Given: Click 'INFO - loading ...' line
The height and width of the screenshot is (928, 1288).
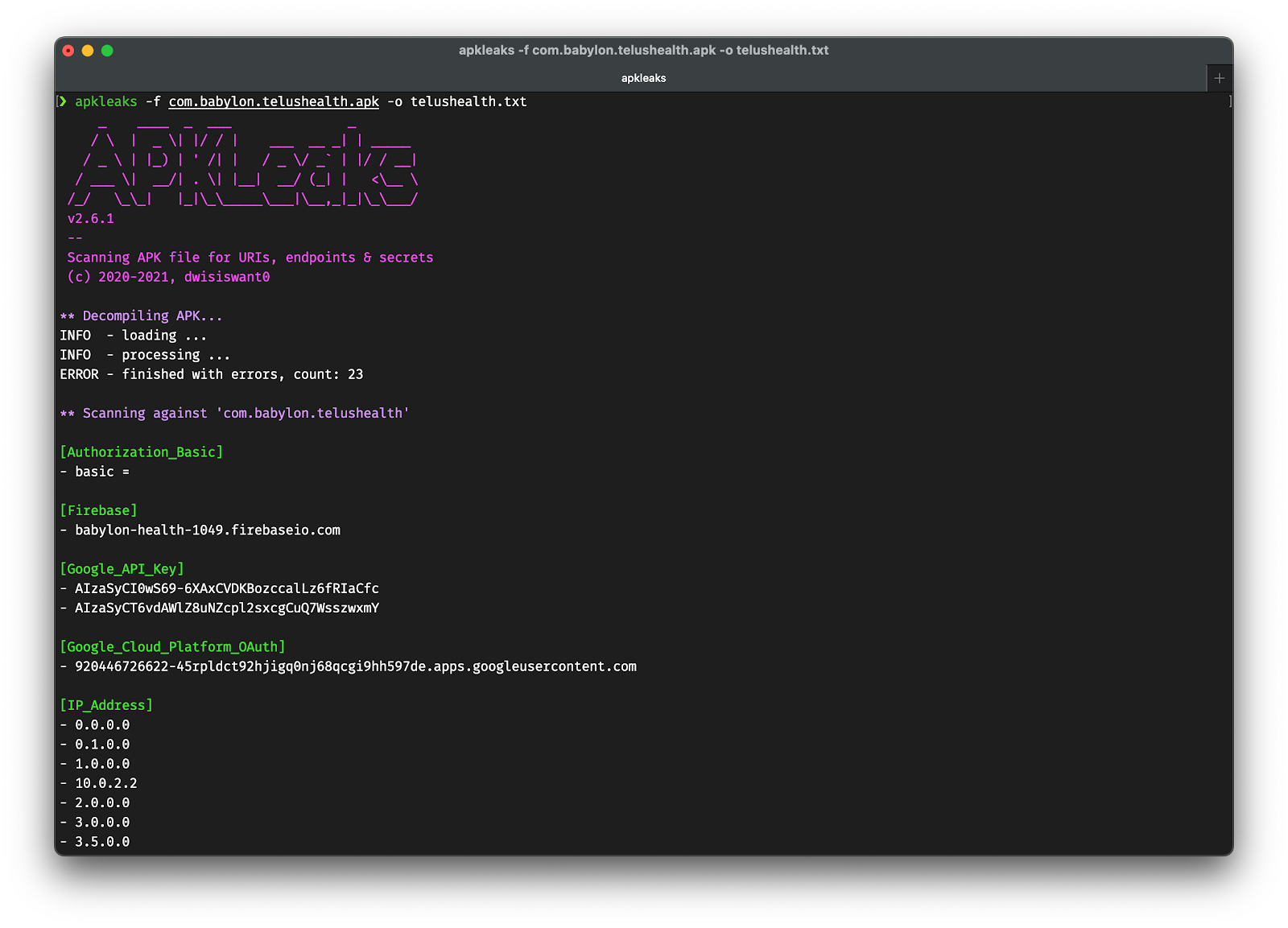Looking at the screenshot, I should [133, 336].
